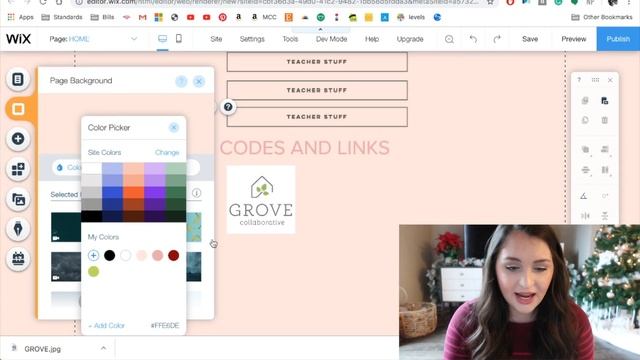Open the Gmail bookmark icon
The height and width of the screenshot is (360, 640).
[142, 17]
